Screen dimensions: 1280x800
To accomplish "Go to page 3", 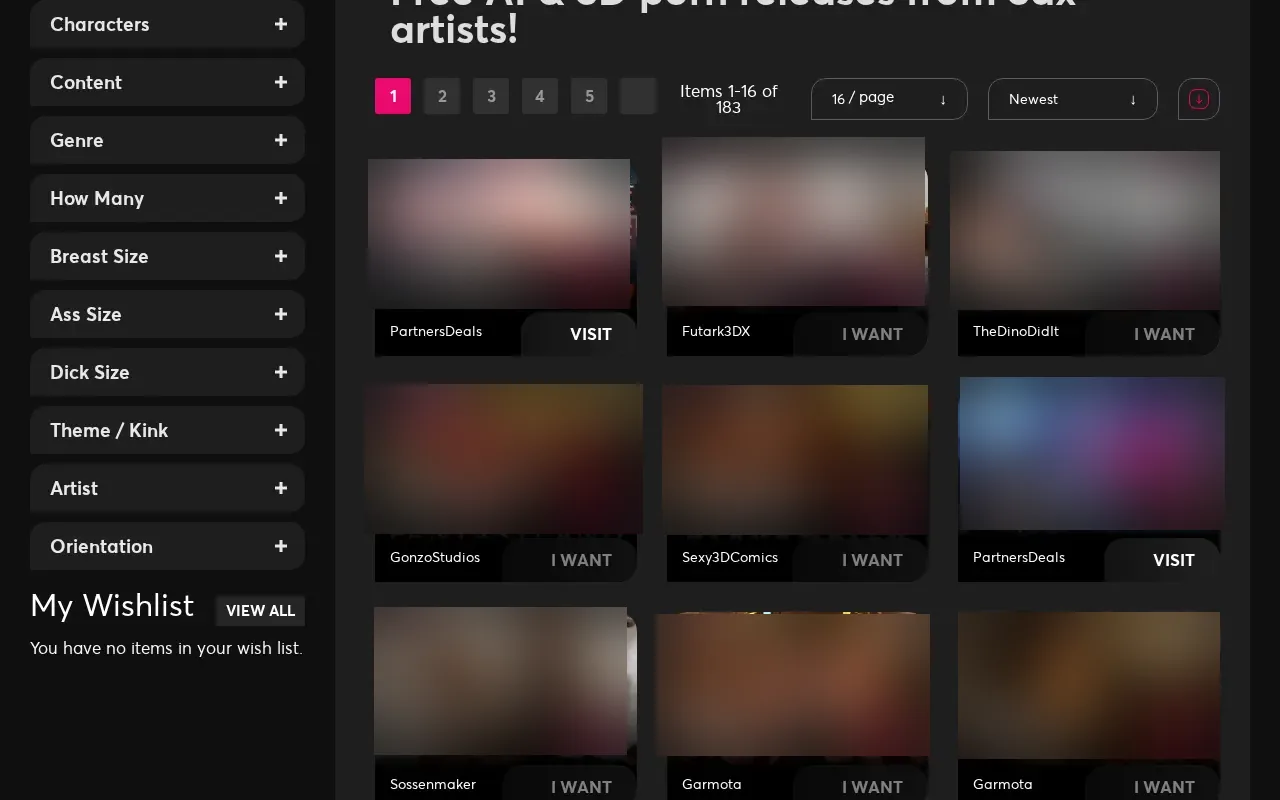I will (x=491, y=96).
